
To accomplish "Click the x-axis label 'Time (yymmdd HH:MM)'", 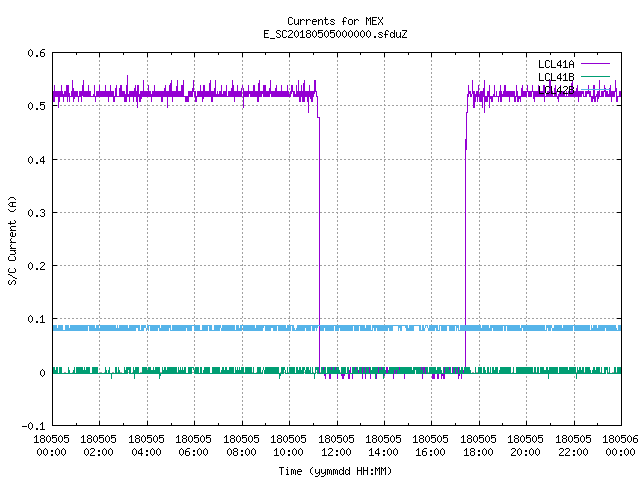I will 335,471.
